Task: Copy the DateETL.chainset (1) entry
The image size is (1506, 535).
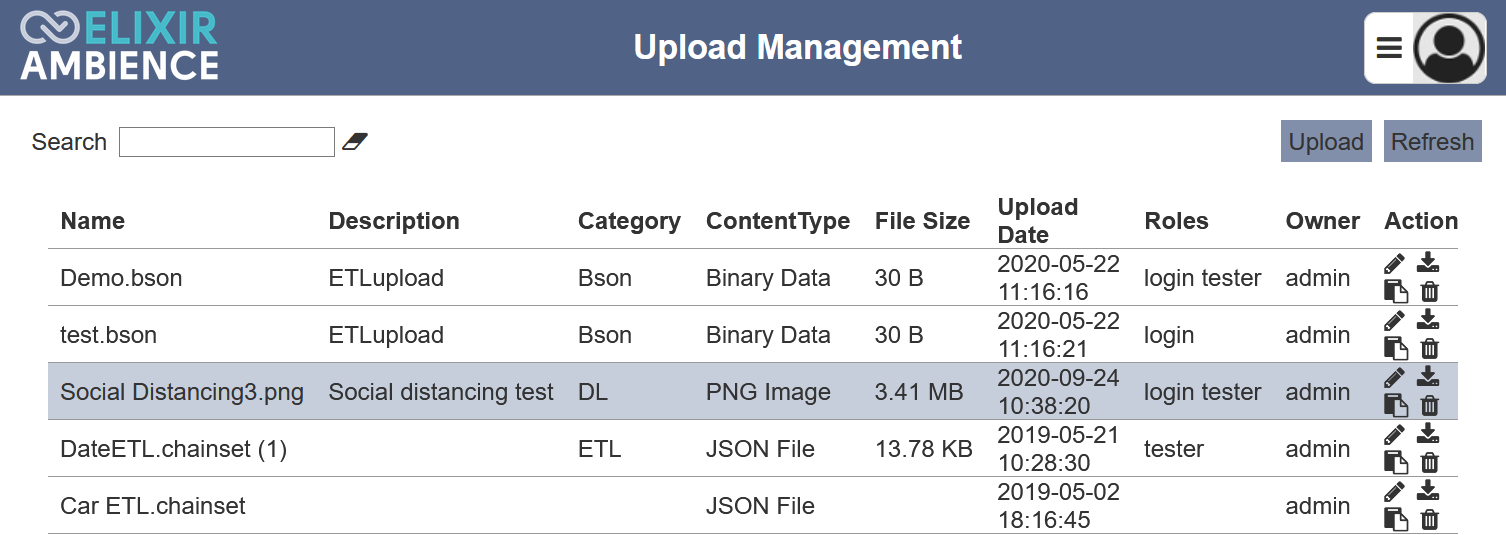Action: (x=1396, y=463)
